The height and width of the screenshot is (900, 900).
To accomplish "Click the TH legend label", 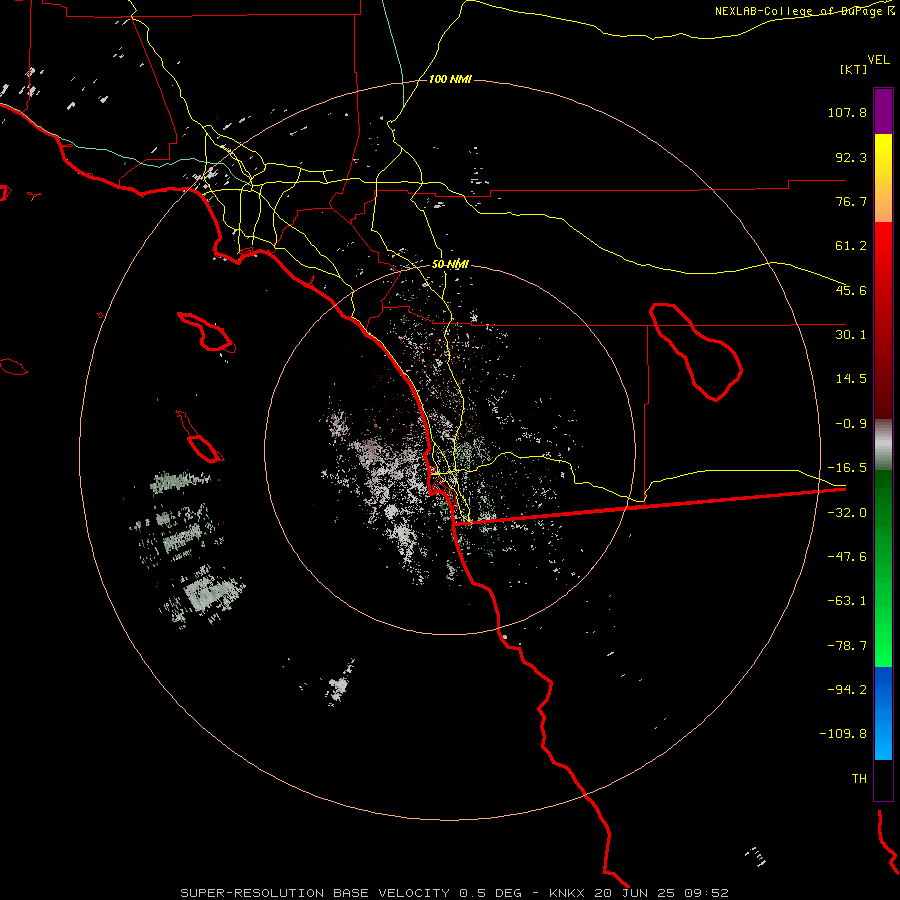I will coord(859,779).
